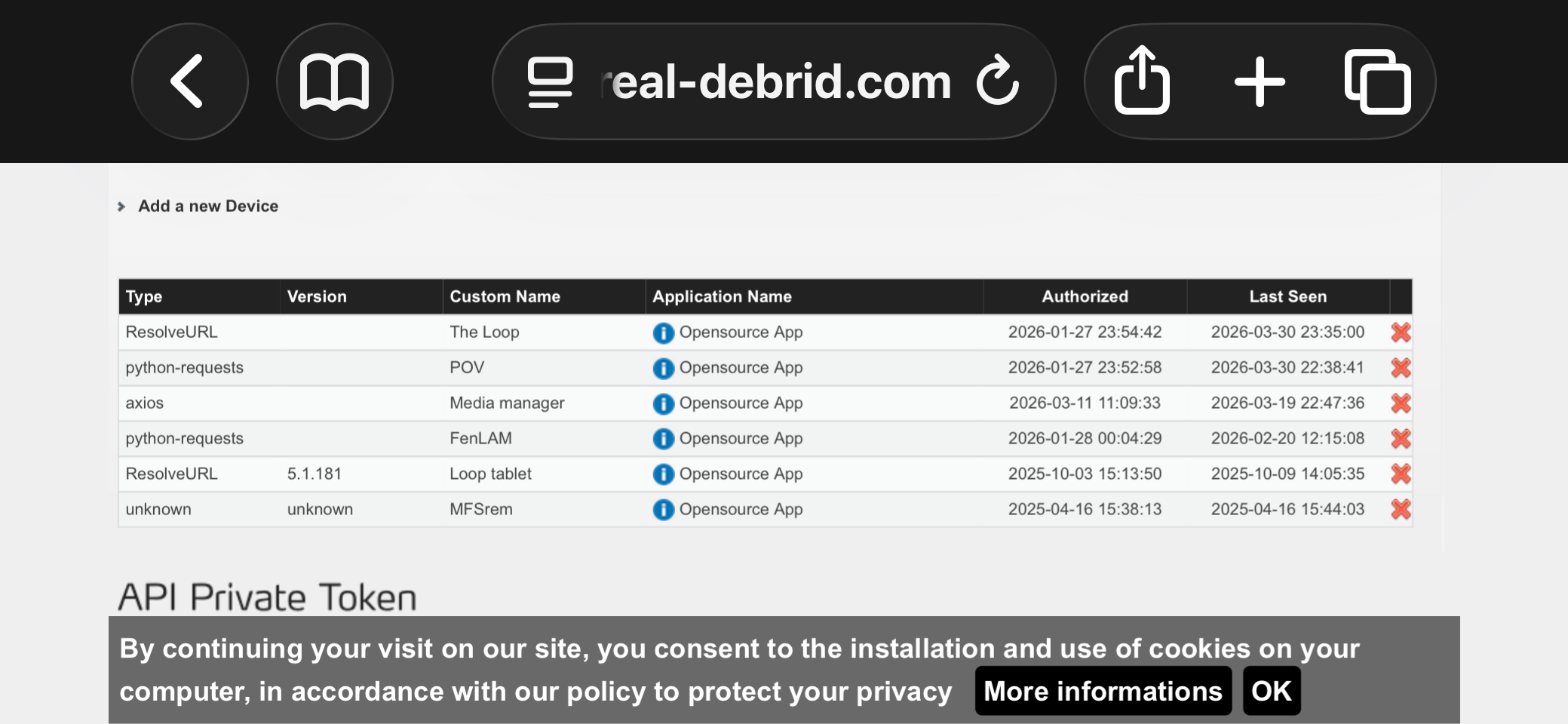This screenshot has width=1568, height=724.
Task: Click the axios type cell
Action: (x=144, y=403)
